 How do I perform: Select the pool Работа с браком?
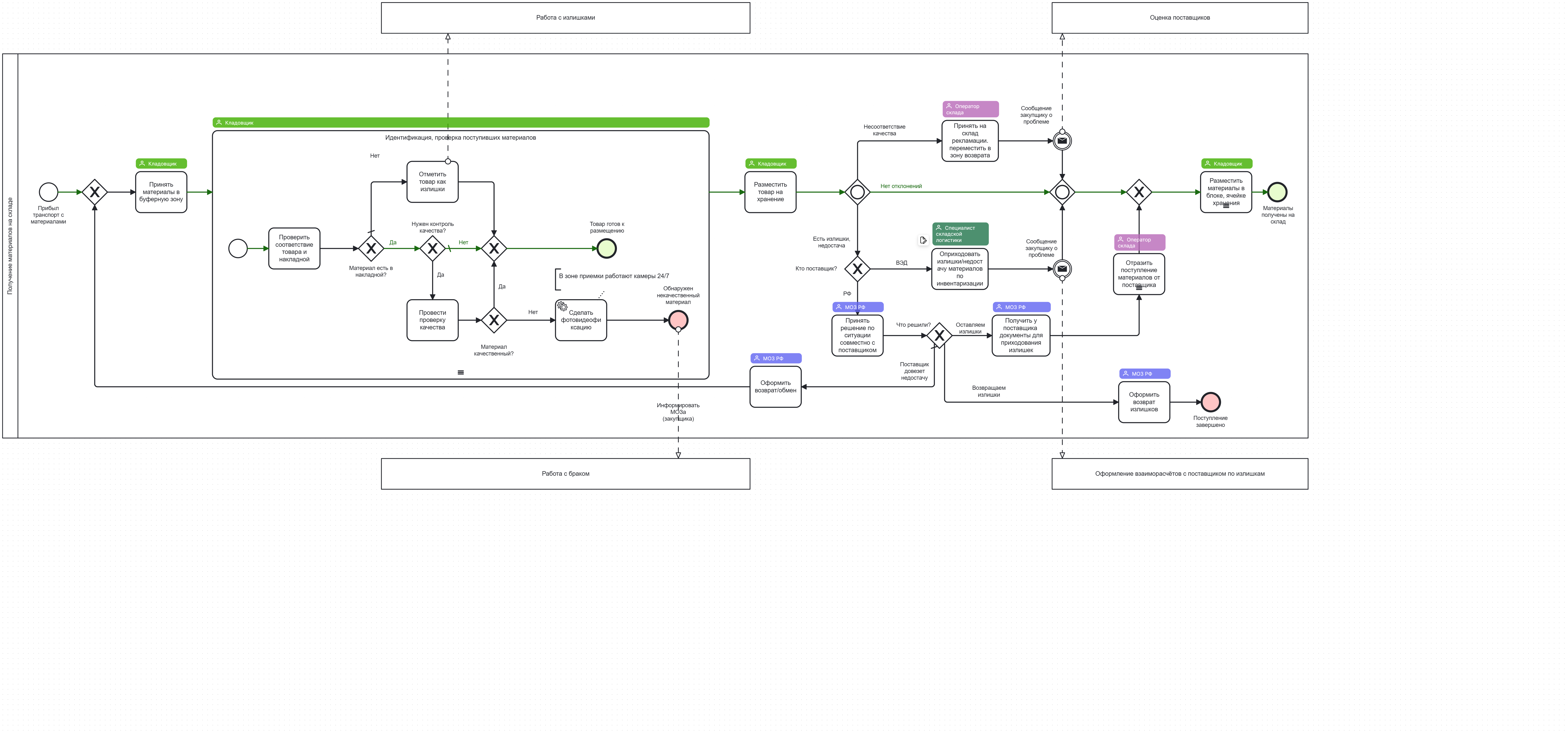tap(565, 473)
